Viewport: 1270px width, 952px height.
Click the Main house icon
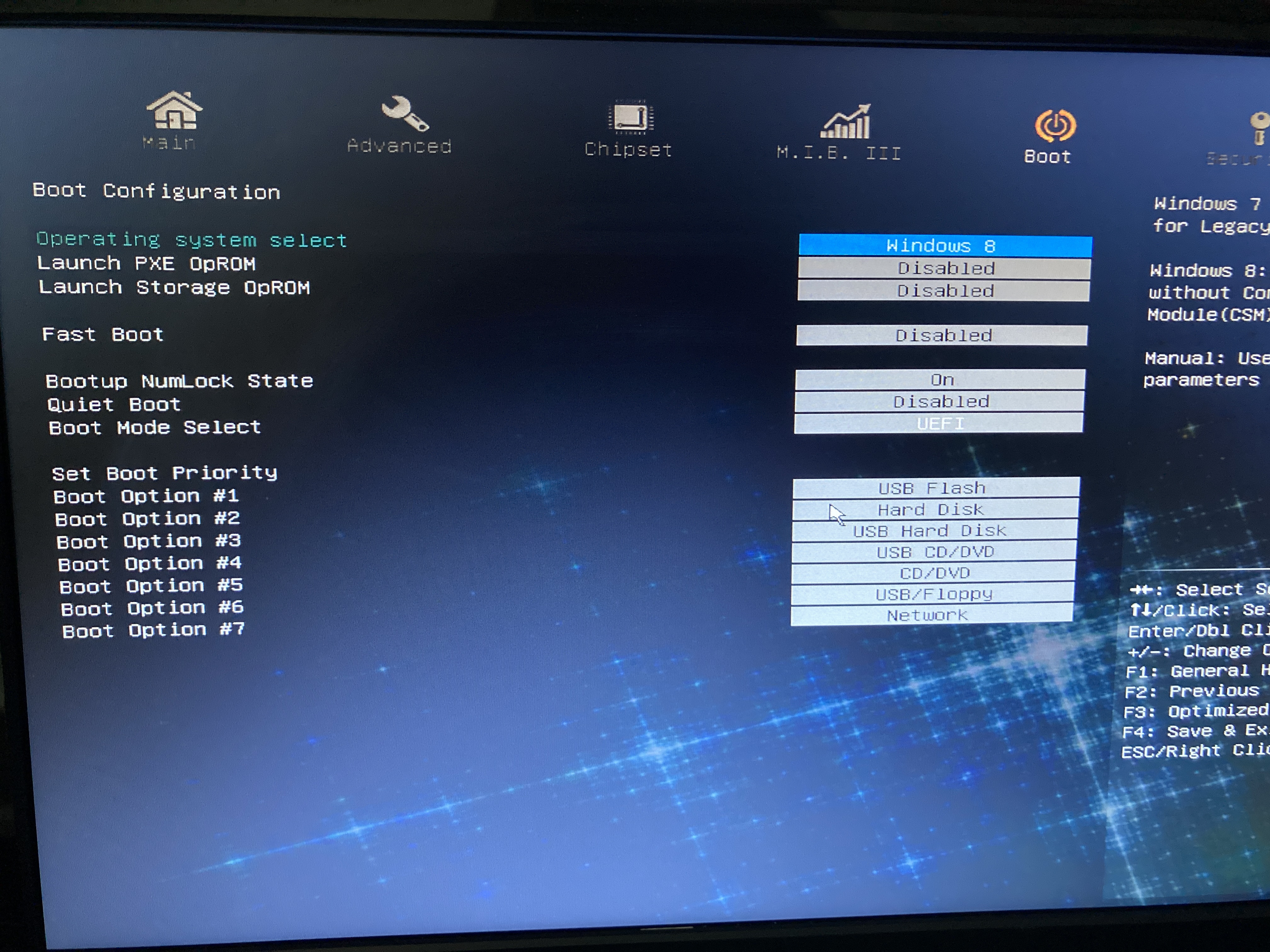pos(174,110)
